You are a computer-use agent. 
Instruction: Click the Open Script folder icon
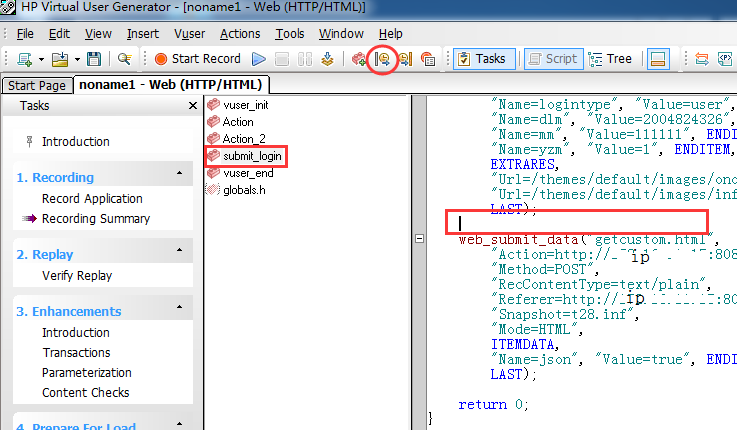click(x=60, y=59)
